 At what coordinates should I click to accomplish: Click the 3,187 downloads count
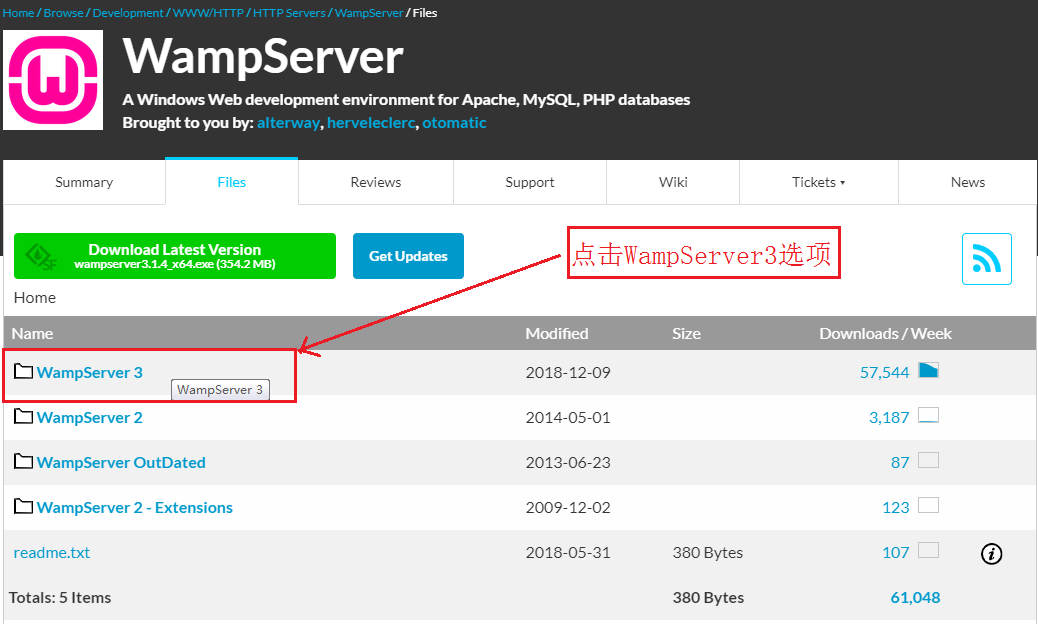[889, 418]
